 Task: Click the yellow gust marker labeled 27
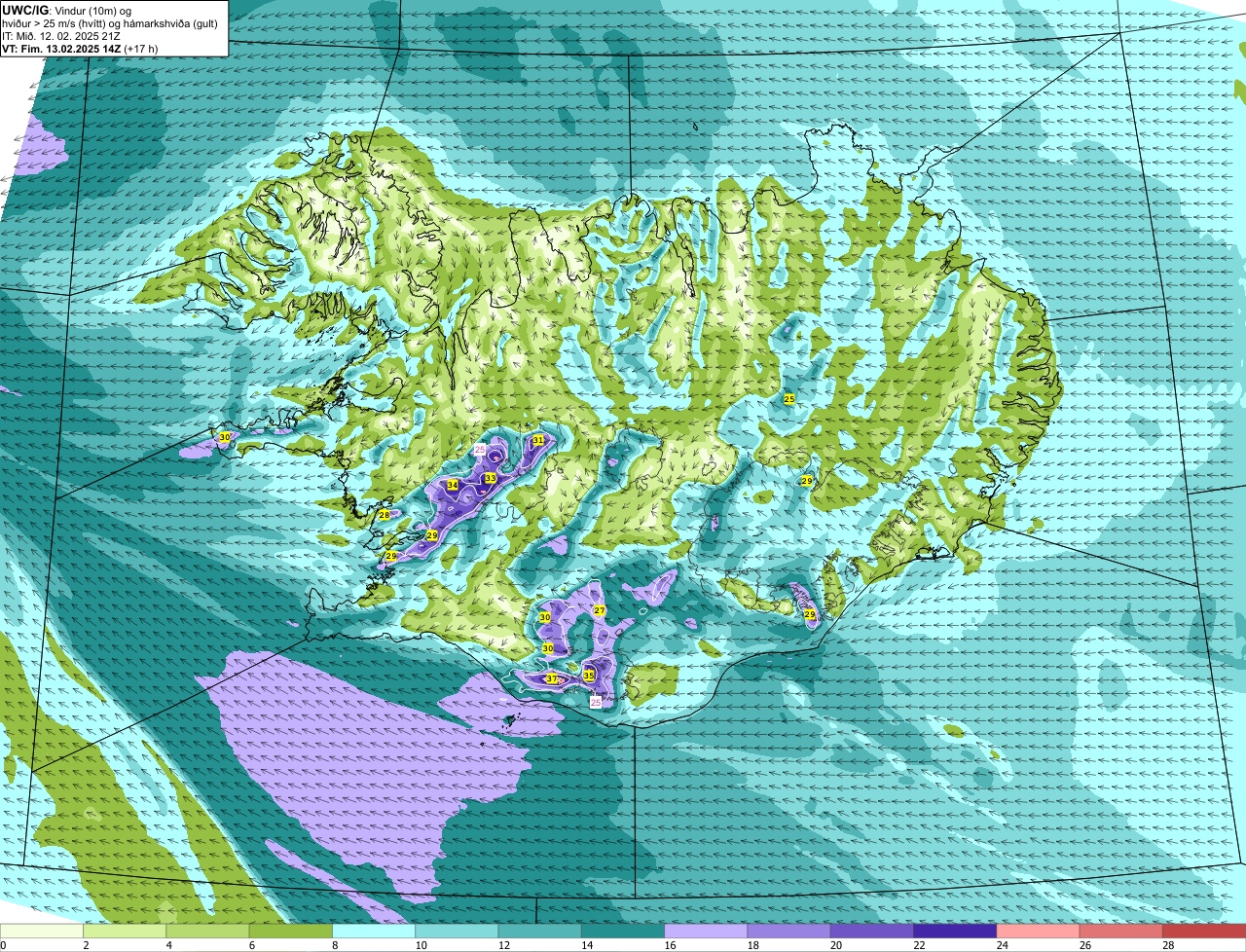tap(600, 610)
